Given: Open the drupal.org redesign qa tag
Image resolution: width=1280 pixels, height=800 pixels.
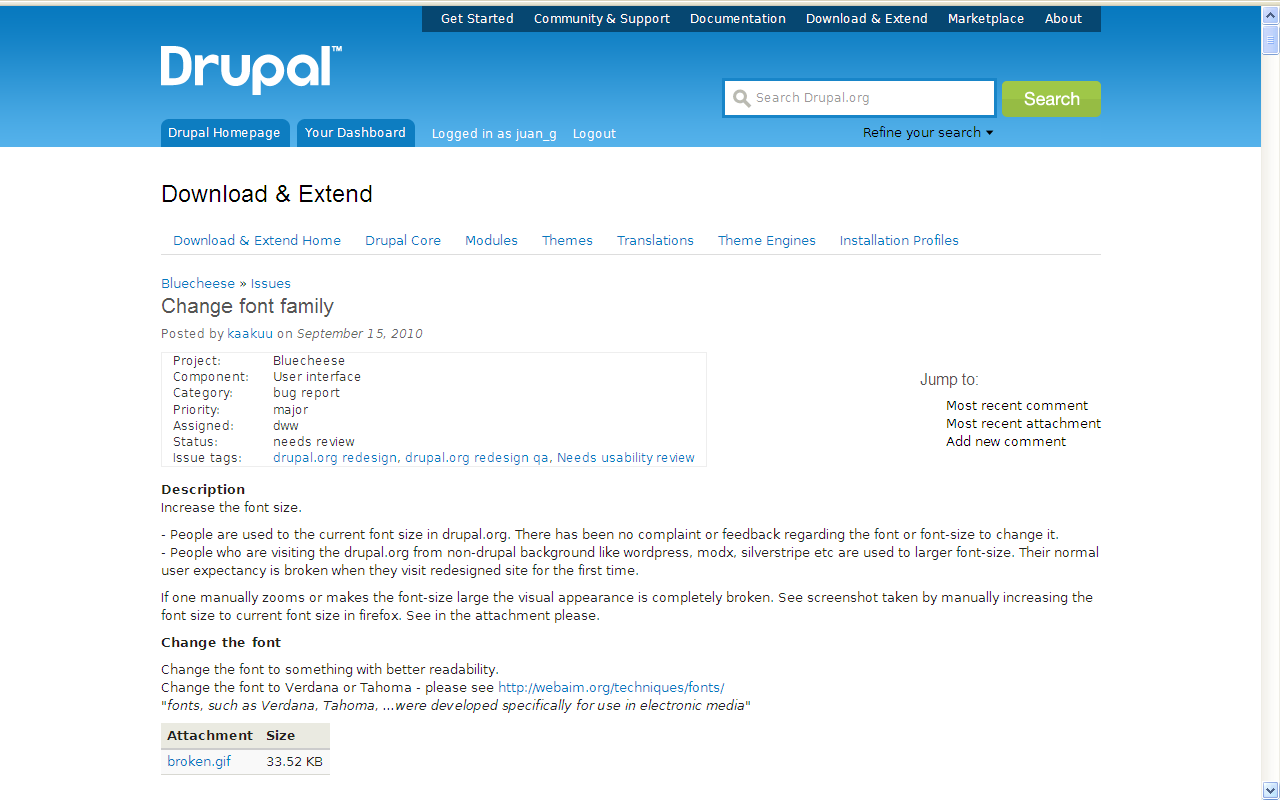Looking at the screenshot, I should click(477, 458).
